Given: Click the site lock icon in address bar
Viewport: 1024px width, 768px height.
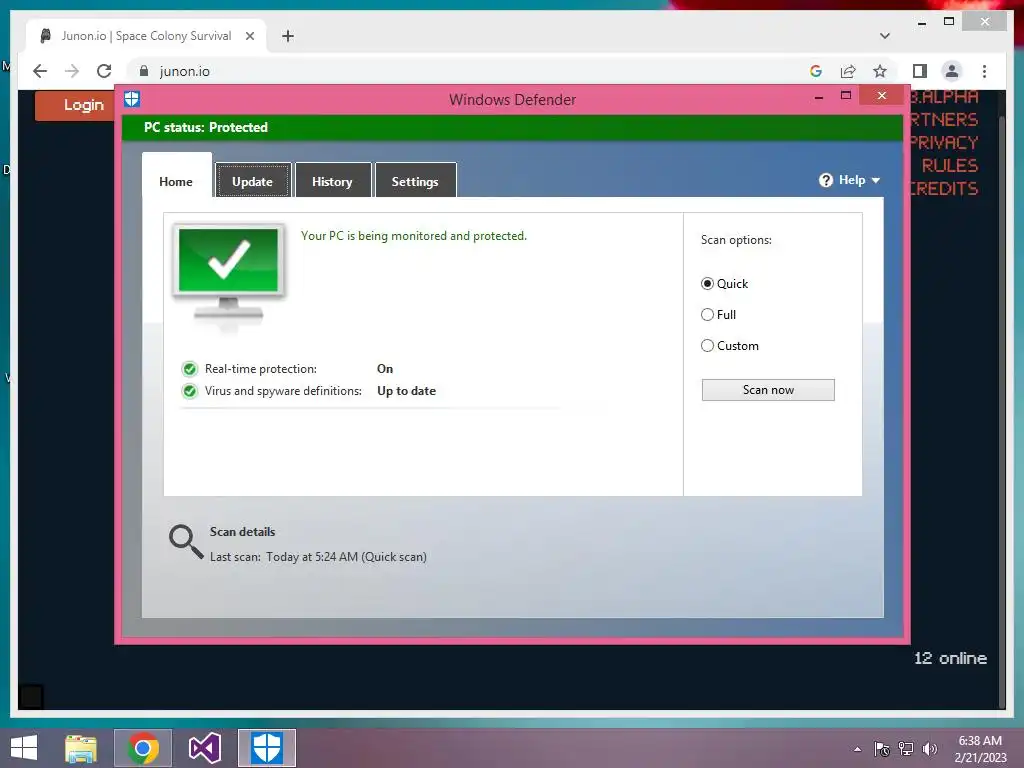Looking at the screenshot, I should coord(144,71).
